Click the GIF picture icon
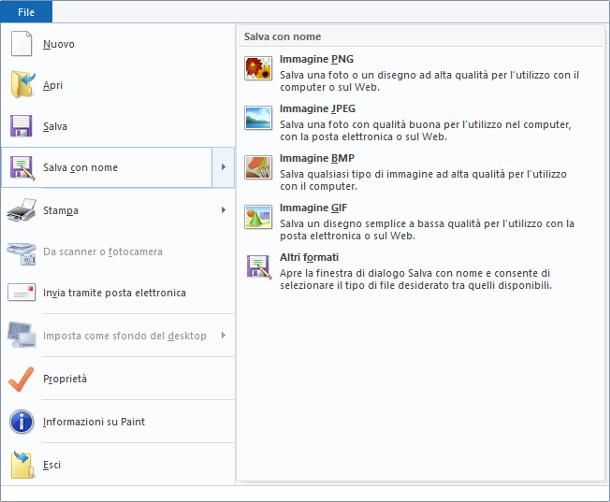The image size is (610, 502). (x=258, y=217)
